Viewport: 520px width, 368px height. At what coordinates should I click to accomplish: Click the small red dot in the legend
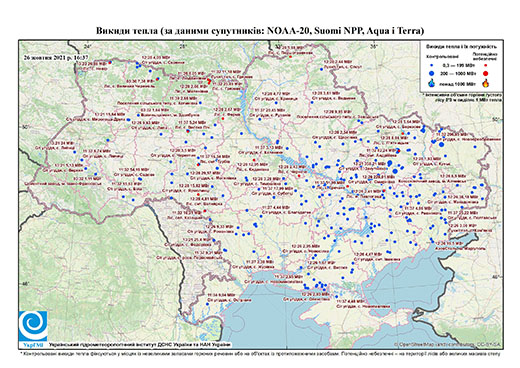point(486,66)
